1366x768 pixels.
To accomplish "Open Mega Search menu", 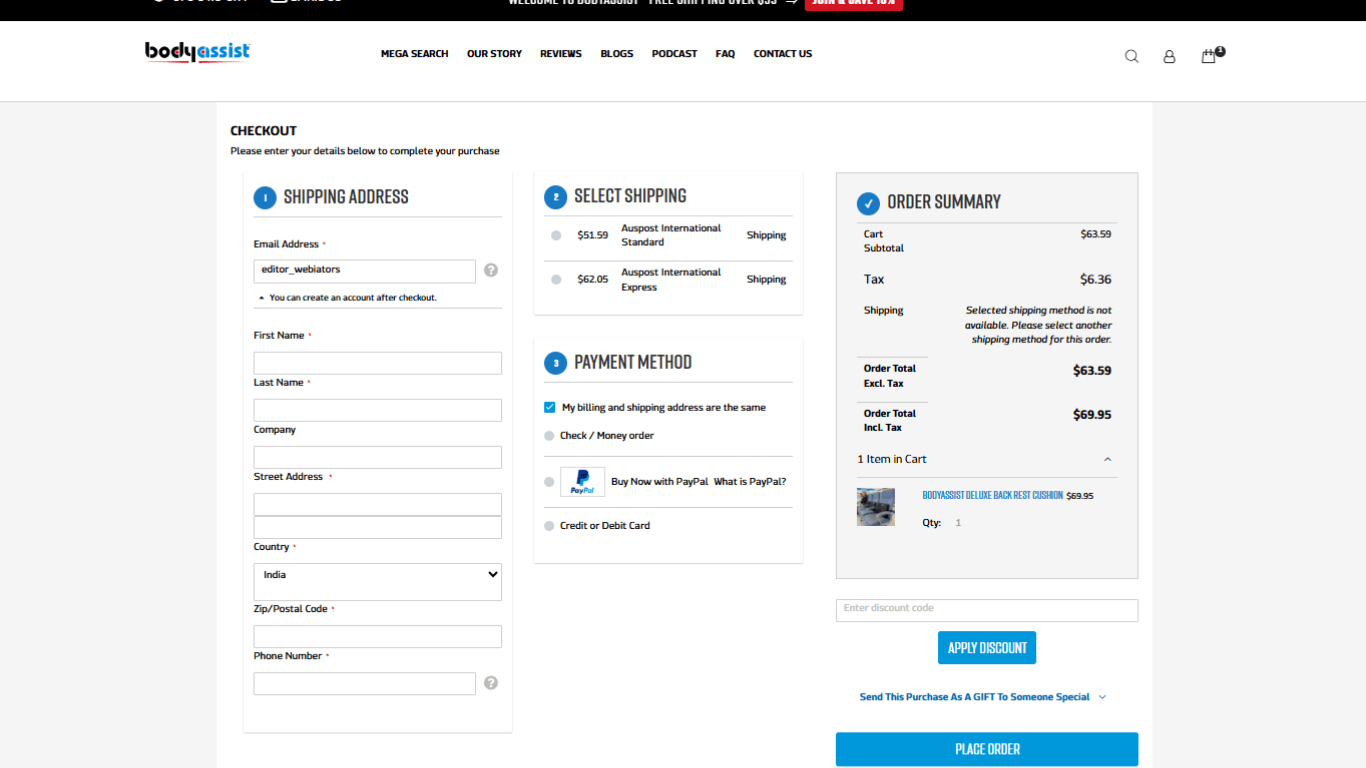I will [414, 54].
